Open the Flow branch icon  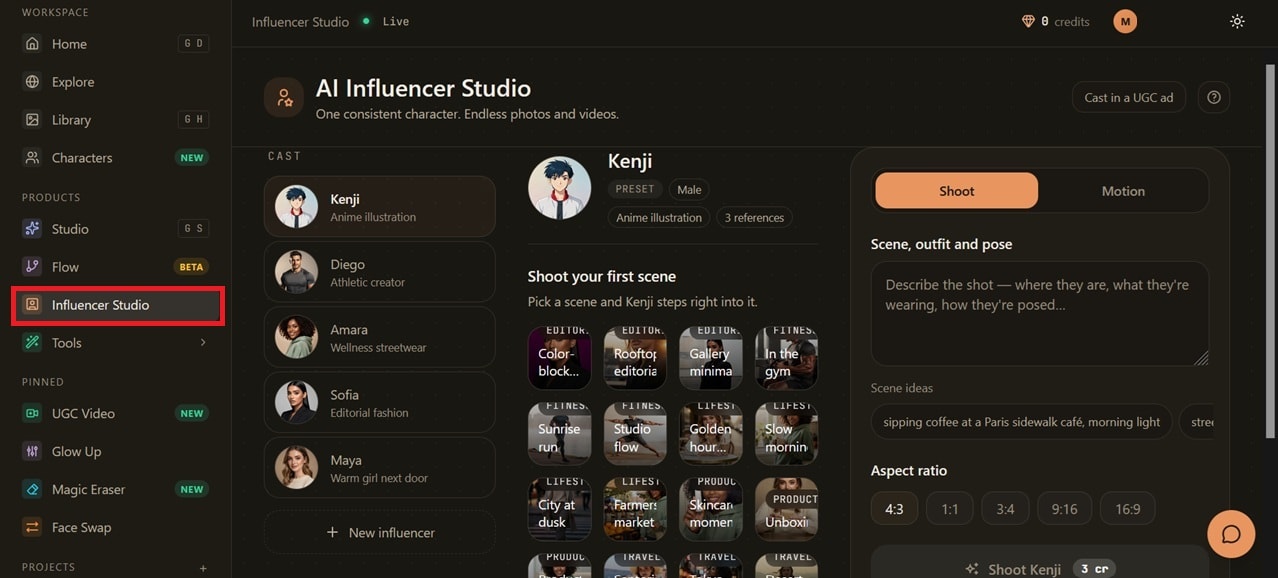(32, 267)
